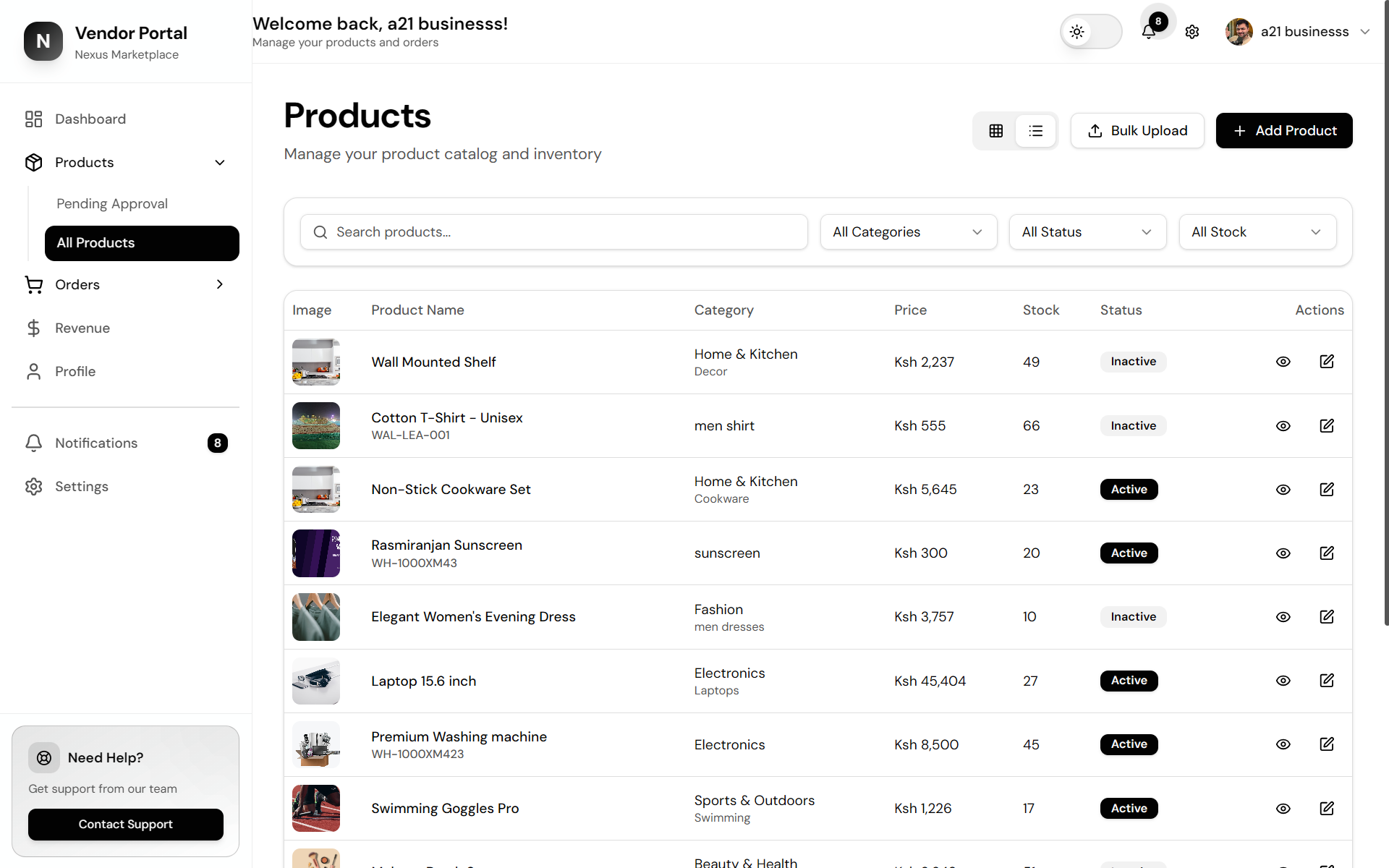Open the Revenue page

click(126, 328)
